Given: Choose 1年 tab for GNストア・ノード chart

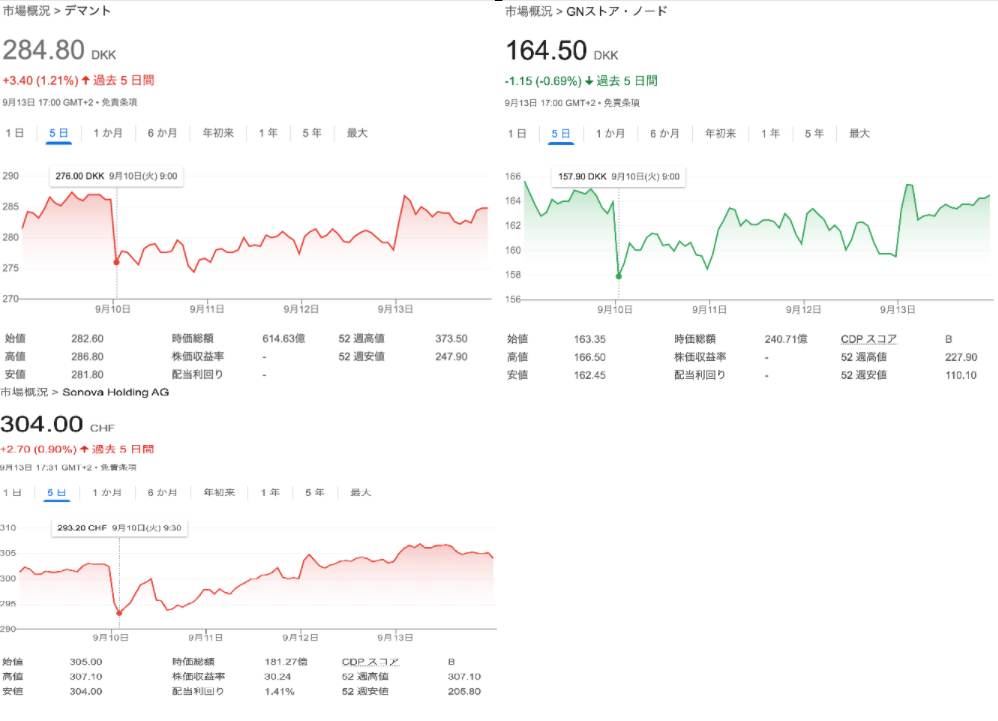Looking at the screenshot, I should click(770, 134).
